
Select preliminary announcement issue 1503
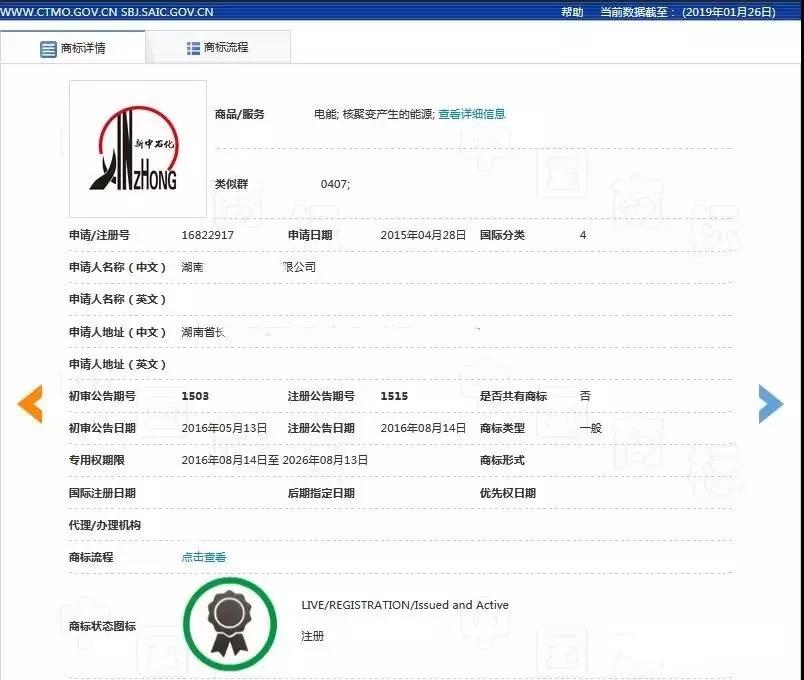(195, 396)
